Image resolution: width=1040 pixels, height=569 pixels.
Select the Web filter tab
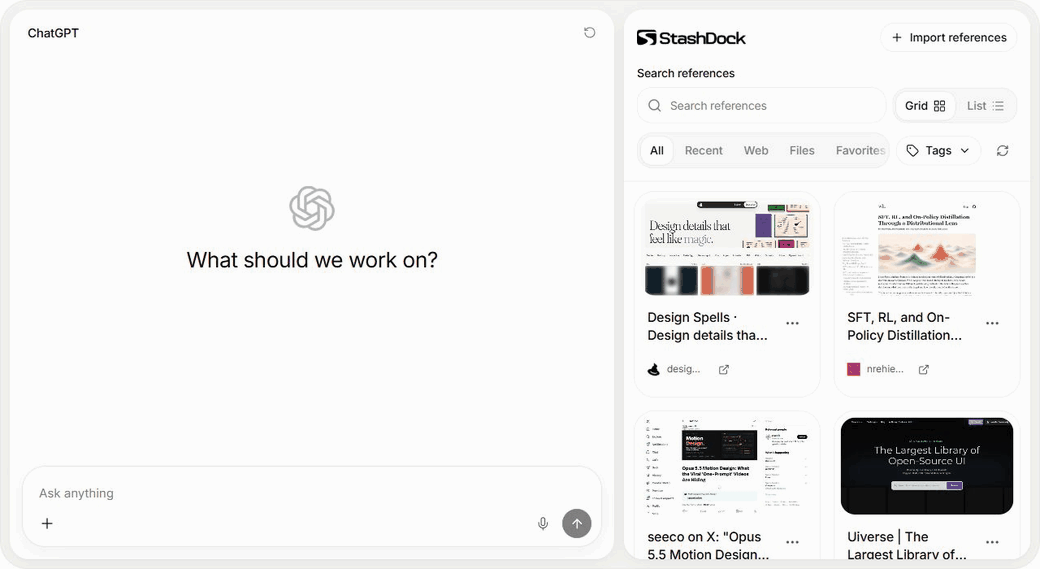pos(755,151)
